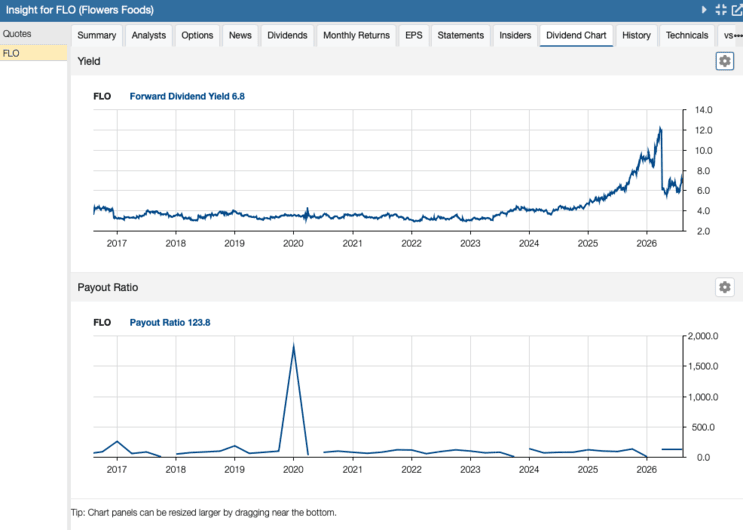The width and height of the screenshot is (743, 530).
Task: Switch to the Statements tab
Action: (461, 36)
